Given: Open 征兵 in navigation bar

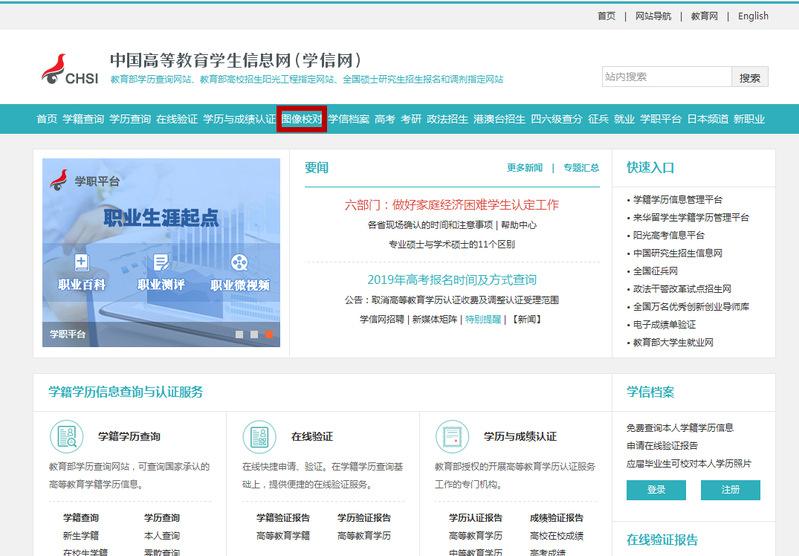Looking at the screenshot, I should tap(598, 119).
